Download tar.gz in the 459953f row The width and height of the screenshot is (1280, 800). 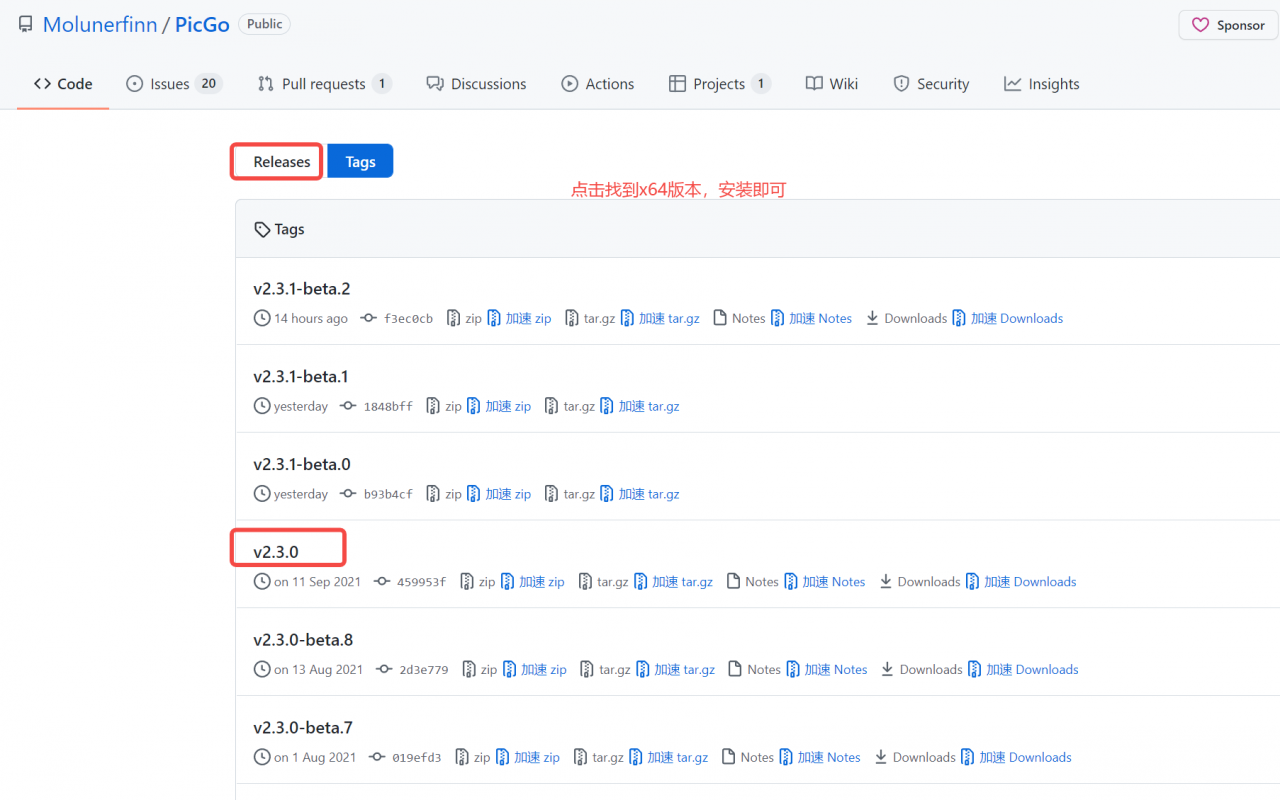pyautogui.click(x=603, y=582)
